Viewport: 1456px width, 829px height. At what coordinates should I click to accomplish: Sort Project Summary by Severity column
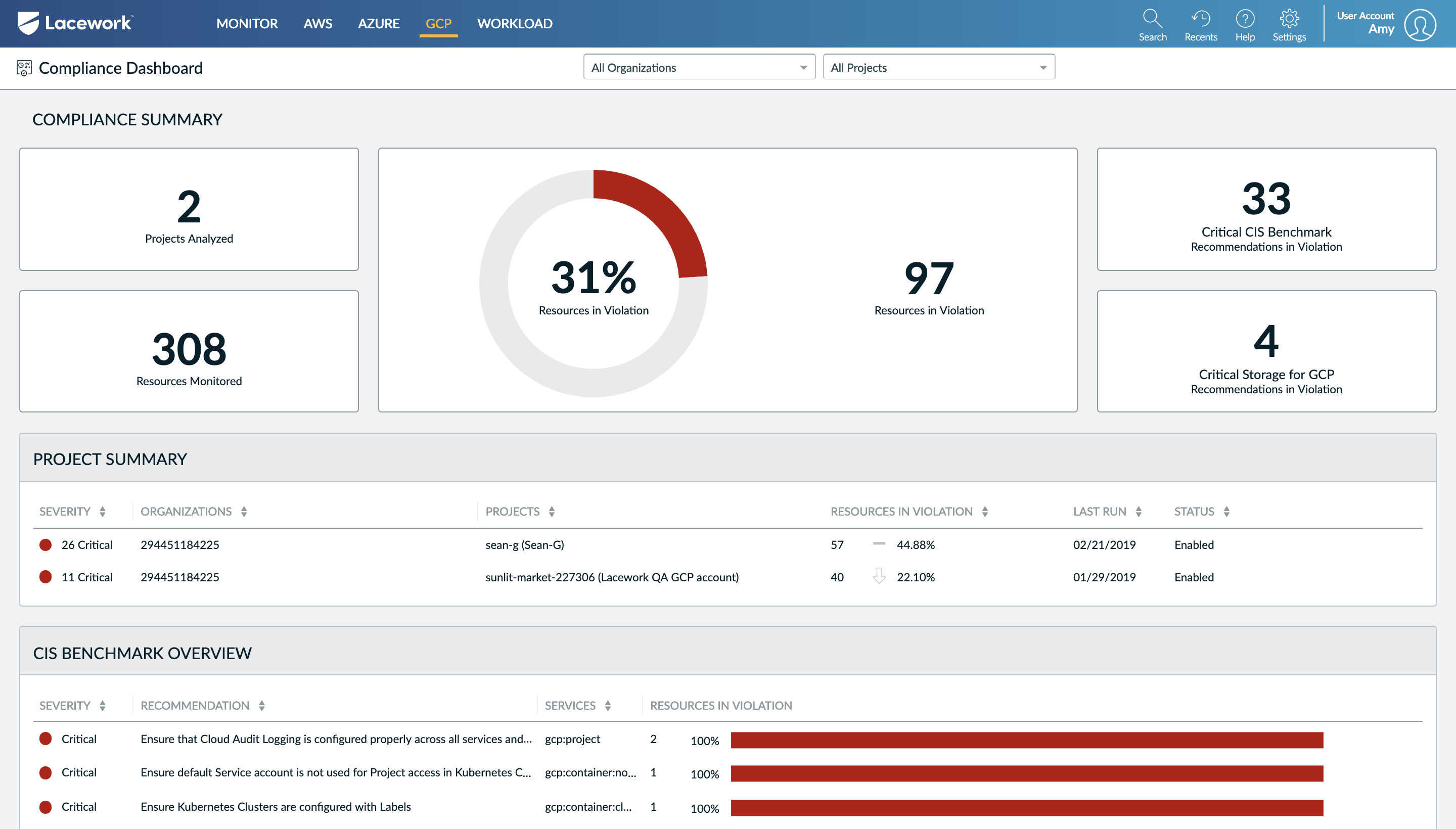coord(103,511)
